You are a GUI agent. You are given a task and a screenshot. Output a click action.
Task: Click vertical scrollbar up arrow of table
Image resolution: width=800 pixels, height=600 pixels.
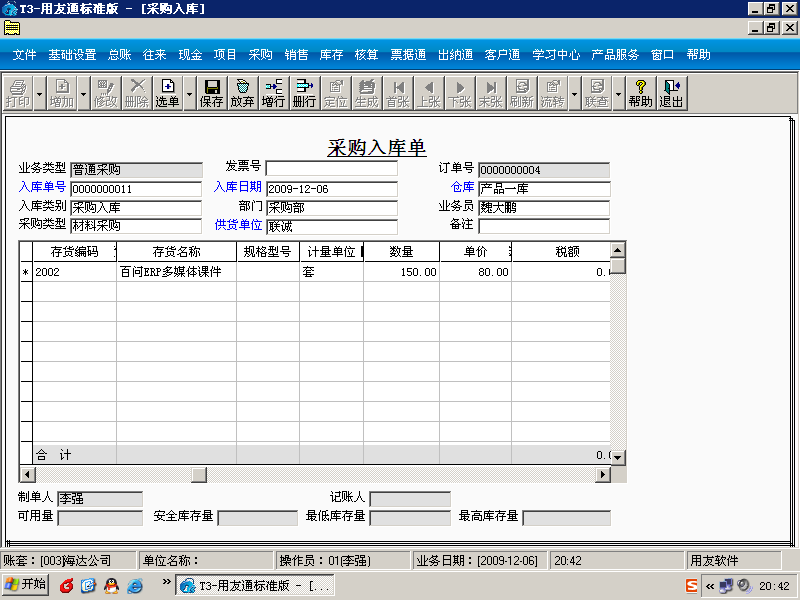(x=618, y=250)
